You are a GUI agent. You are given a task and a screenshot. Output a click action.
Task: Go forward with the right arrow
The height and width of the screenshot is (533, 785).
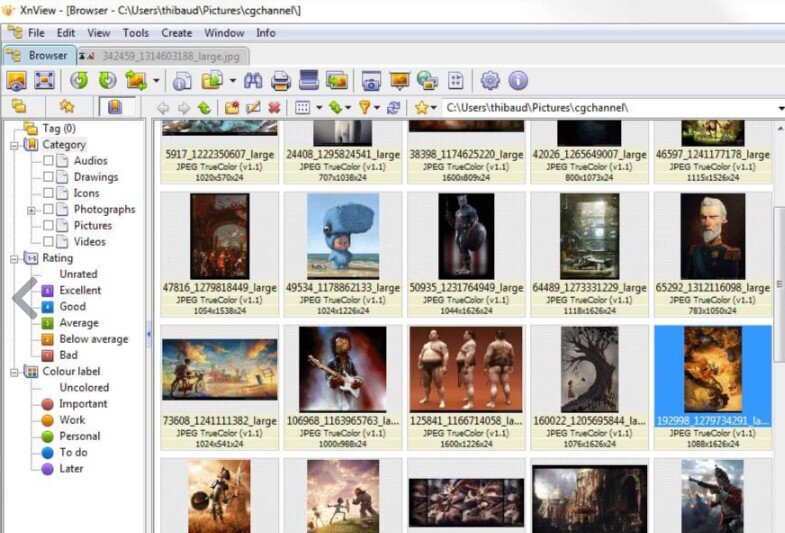184,108
